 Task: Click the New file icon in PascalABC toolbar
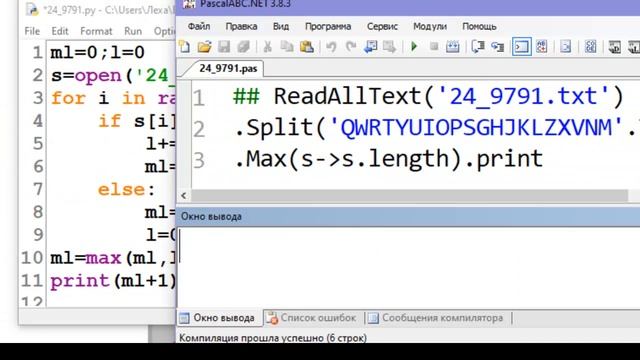coord(185,47)
